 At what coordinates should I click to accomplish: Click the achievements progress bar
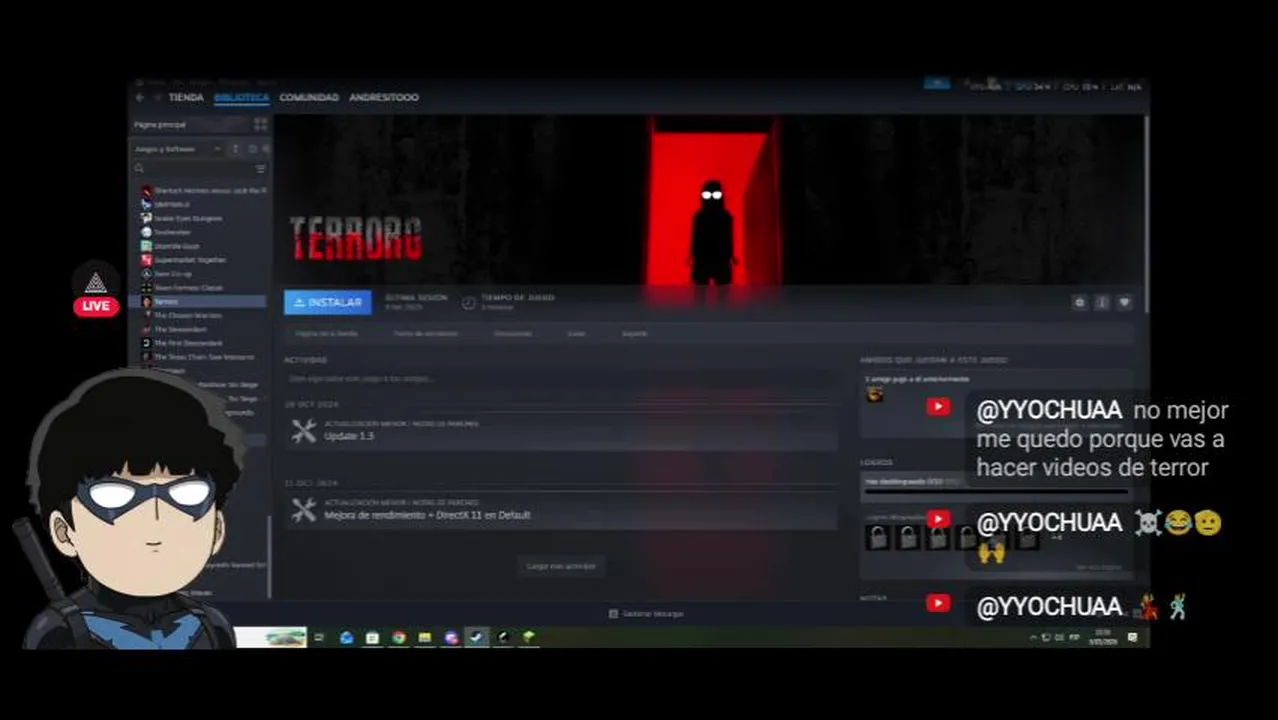coord(995,491)
